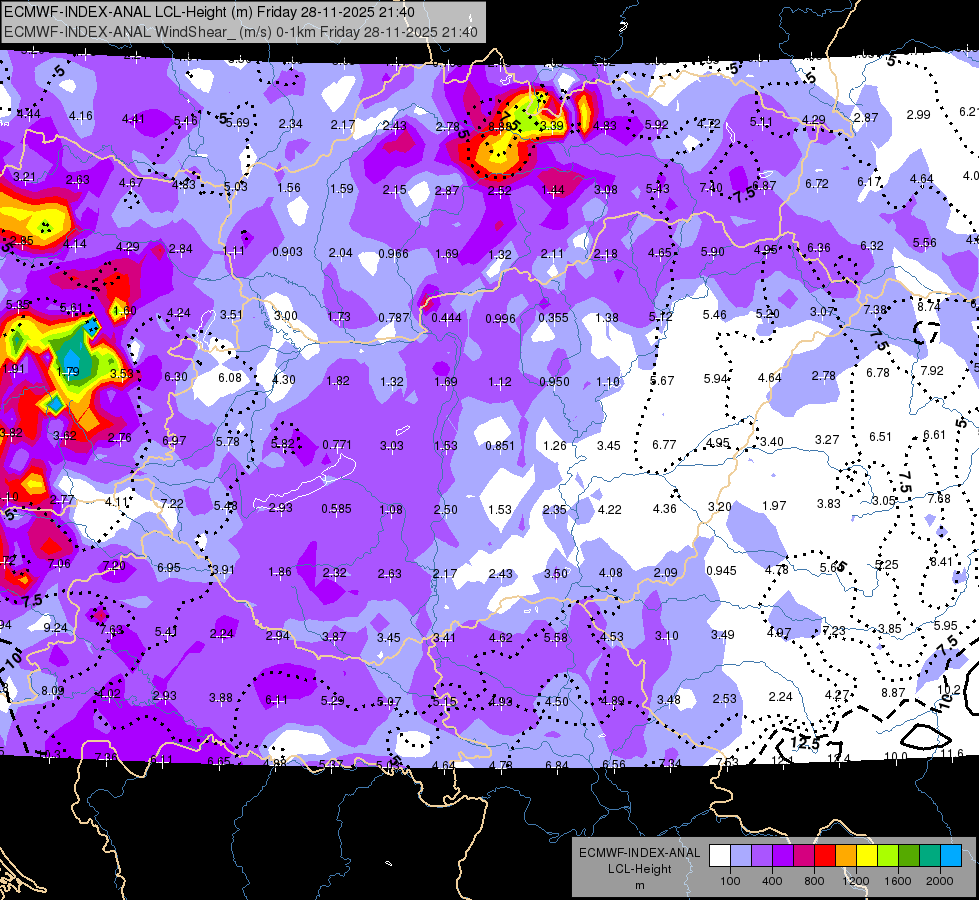The image size is (979, 900).
Task: Click the legend tick value '100'
Action: tap(730, 881)
